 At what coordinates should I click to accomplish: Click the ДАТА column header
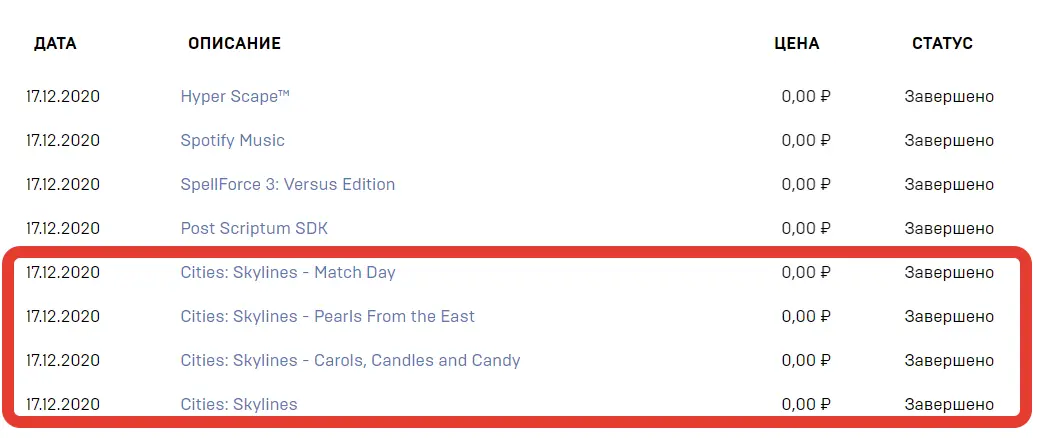pyautogui.click(x=55, y=44)
